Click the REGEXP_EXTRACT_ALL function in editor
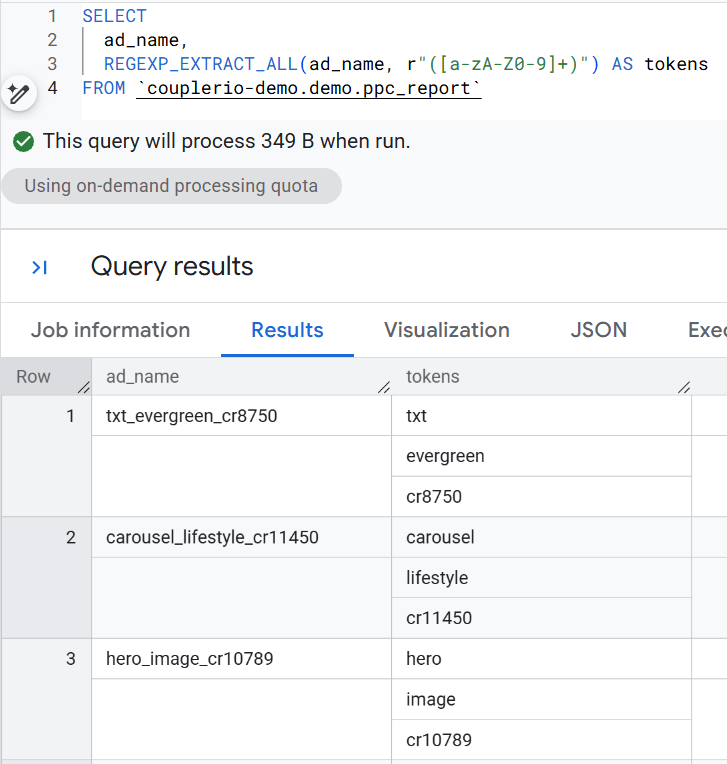Viewport: 727px width, 764px height. click(202, 64)
